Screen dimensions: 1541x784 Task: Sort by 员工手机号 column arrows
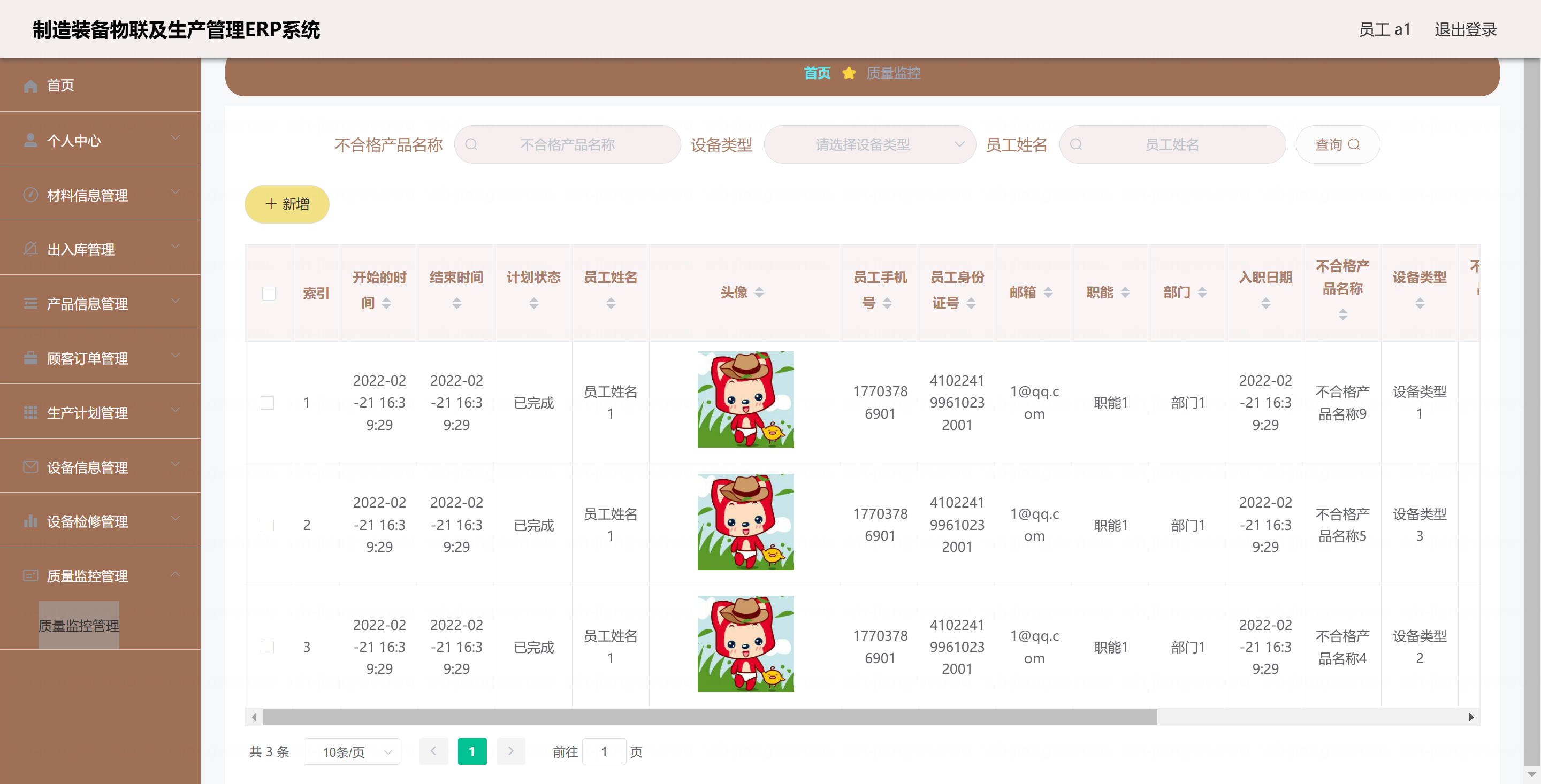tap(887, 303)
